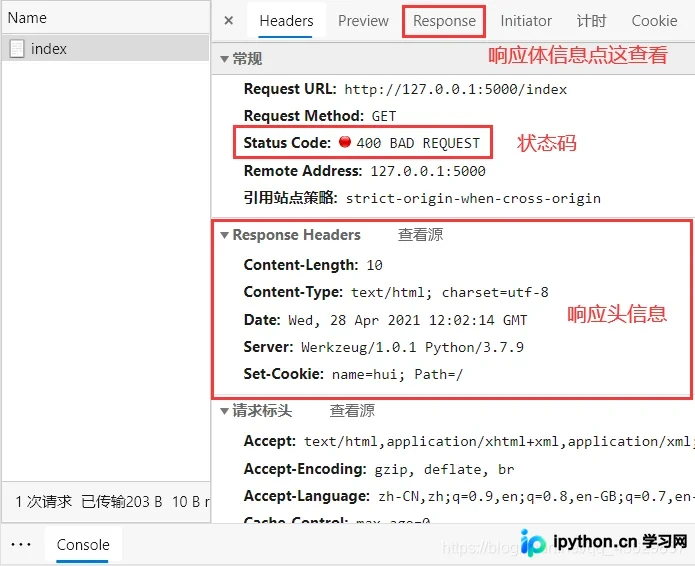Click the 1 次请求 status summary

coord(43,502)
